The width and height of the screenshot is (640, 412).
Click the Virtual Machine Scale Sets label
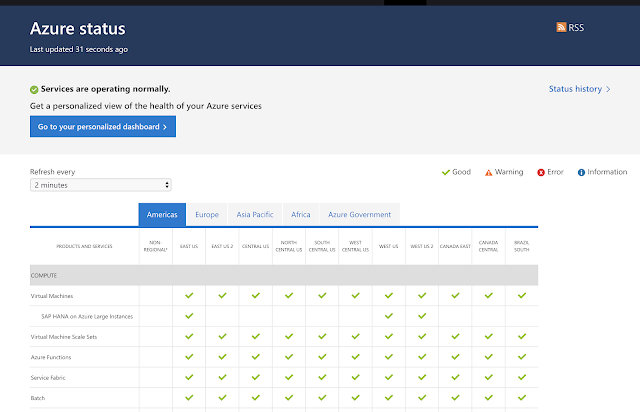coord(64,337)
